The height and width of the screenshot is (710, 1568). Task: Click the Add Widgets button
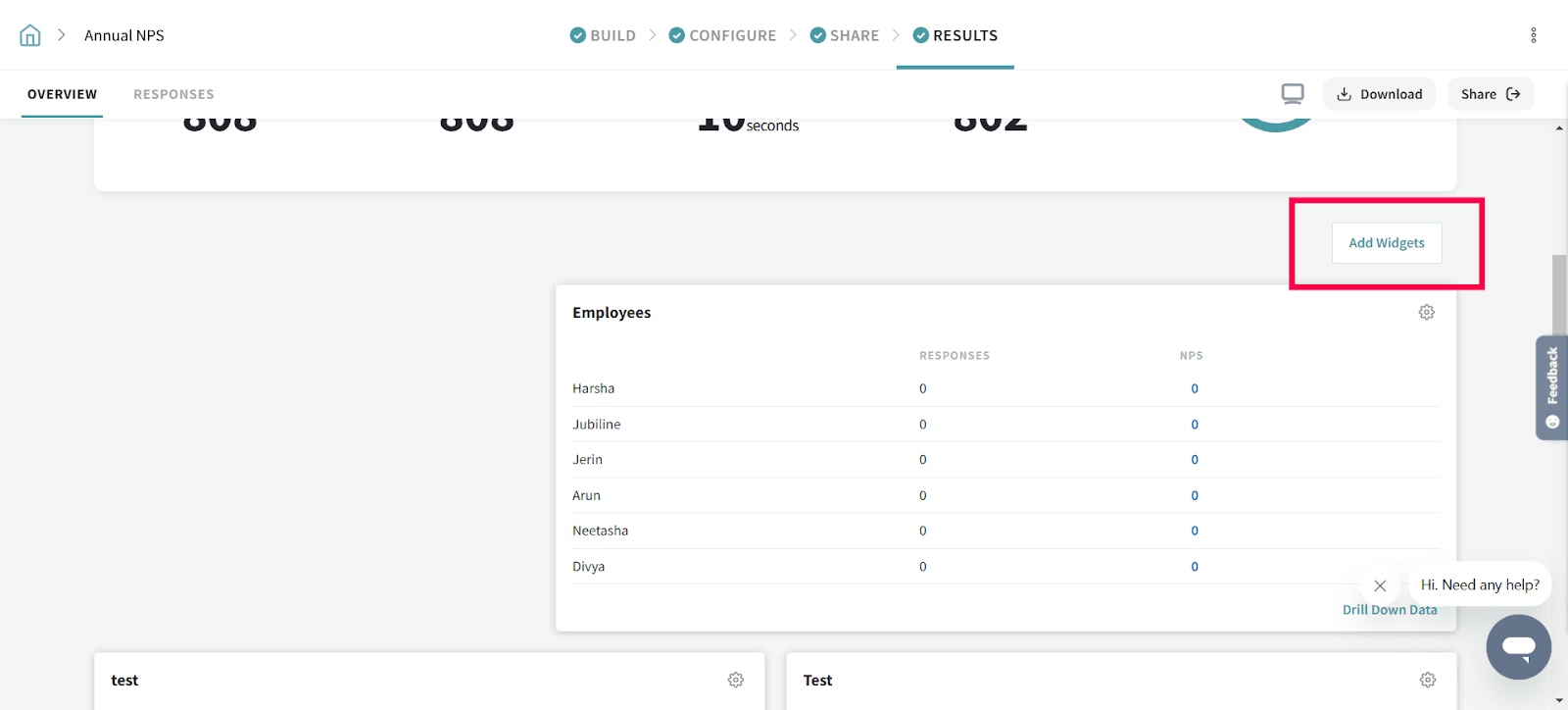coord(1386,243)
